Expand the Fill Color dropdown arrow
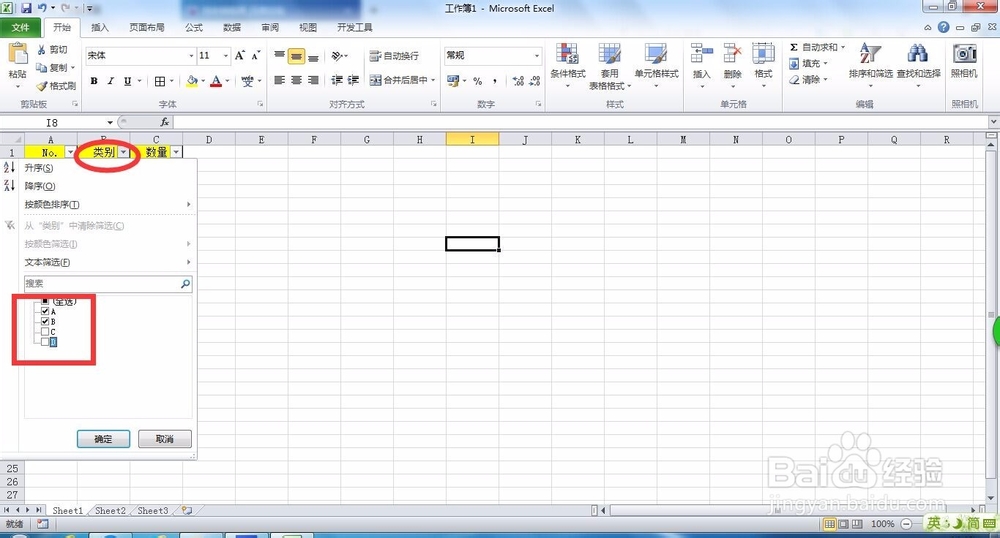1000x538 pixels. coord(203,81)
